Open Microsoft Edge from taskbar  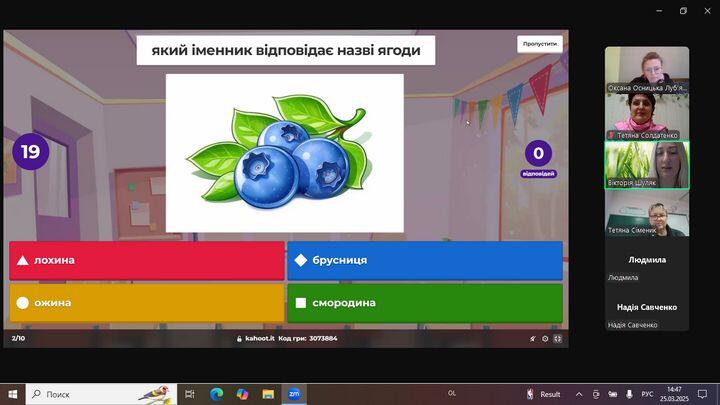point(216,394)
